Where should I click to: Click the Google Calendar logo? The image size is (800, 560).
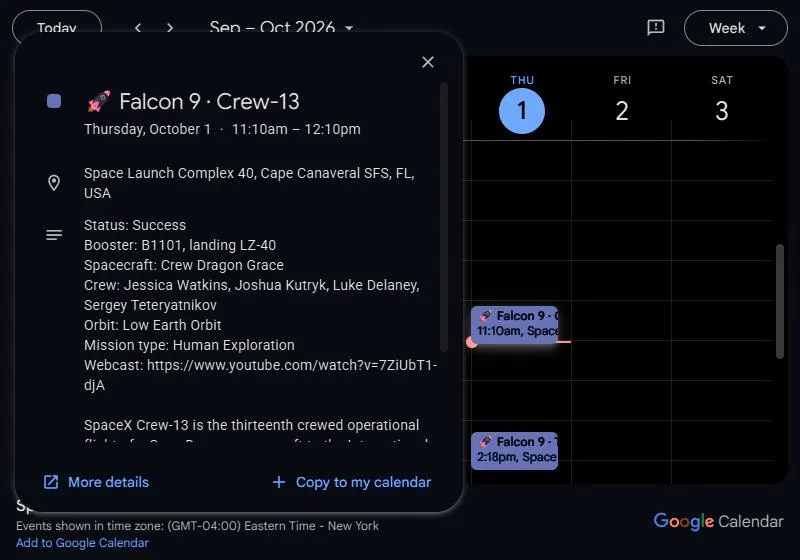718,521
